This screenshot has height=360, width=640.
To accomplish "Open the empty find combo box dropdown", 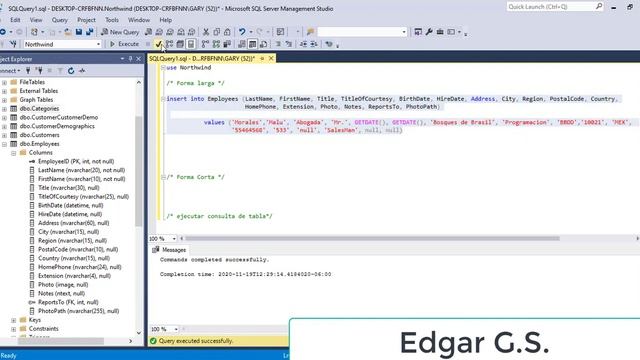I will click(404, 32).
